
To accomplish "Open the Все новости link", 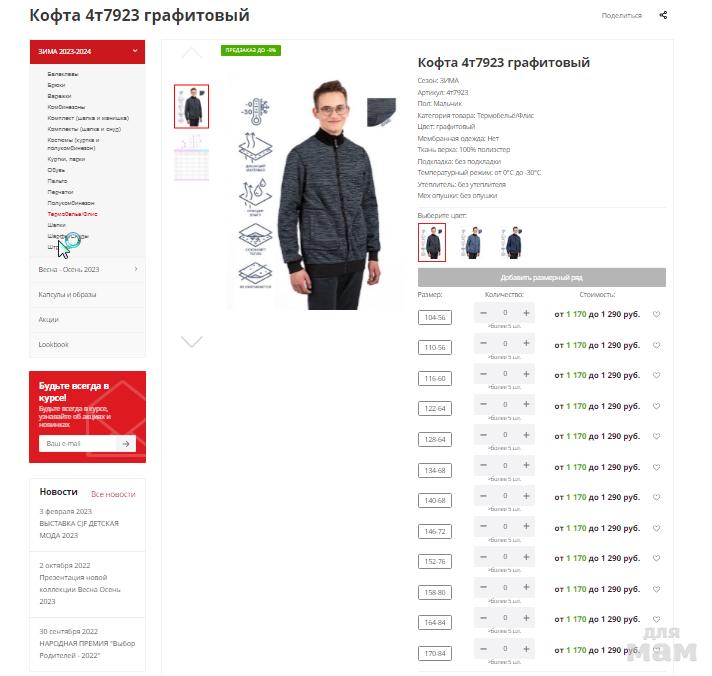I will click(113, 494).
